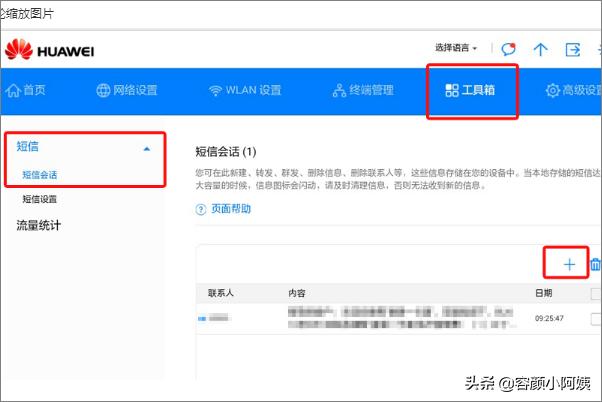Navigate to the 终端管理 tab
This screenshot has width=602, height=402.
coord(362,90)
